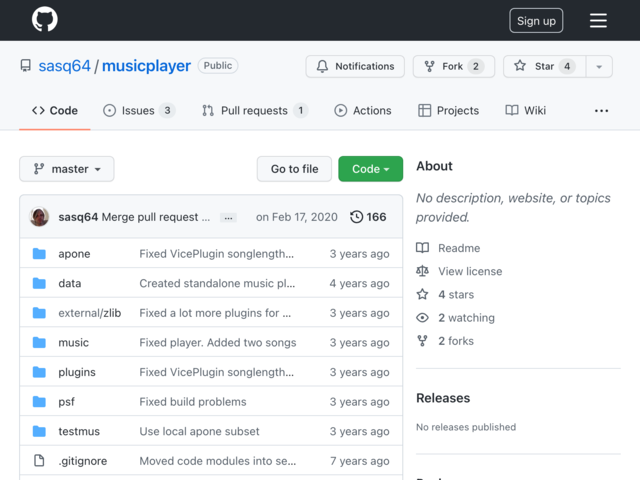Click the Readme book icon
Screen dimensions: 640x480
422,248
